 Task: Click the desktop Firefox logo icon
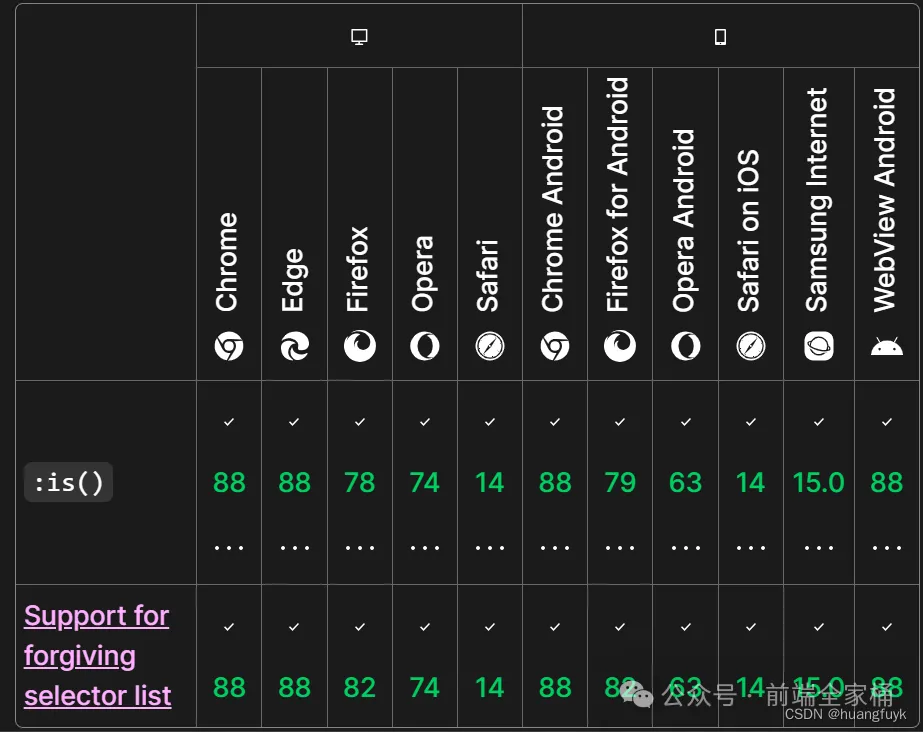click(360, 346)
